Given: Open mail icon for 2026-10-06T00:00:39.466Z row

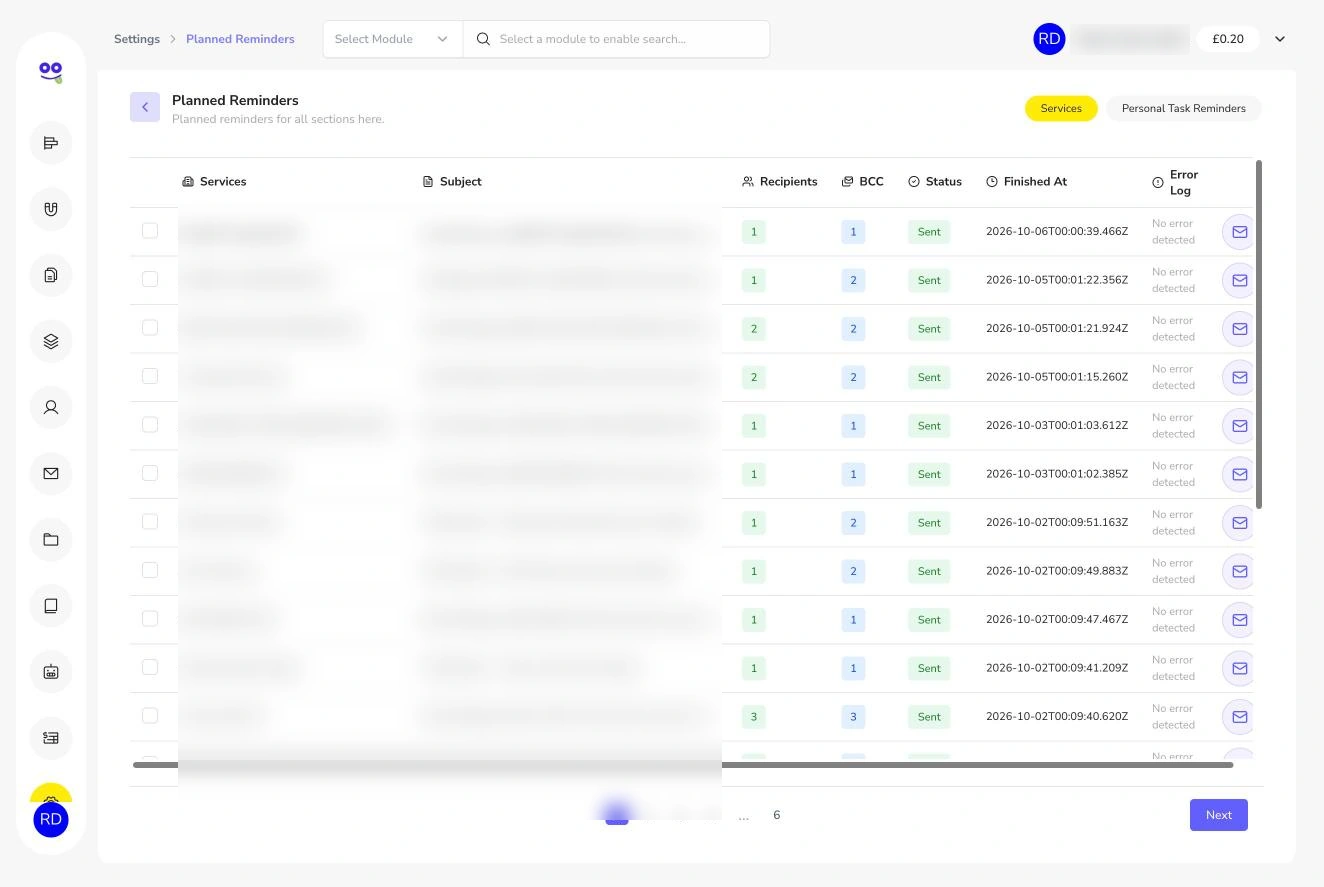Looking at the screenshot, I should [1239, 232].
